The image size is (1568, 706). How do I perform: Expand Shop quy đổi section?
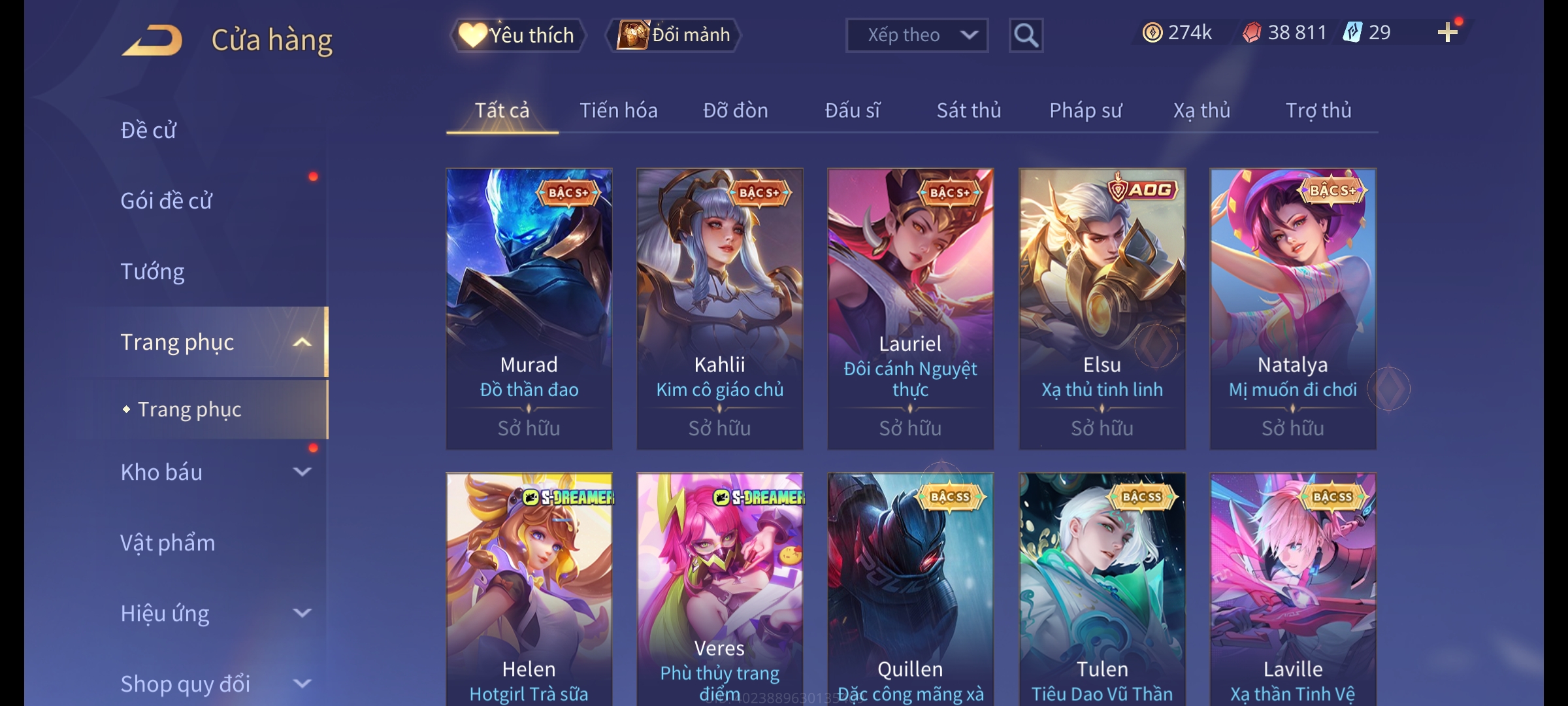(302, 683)
